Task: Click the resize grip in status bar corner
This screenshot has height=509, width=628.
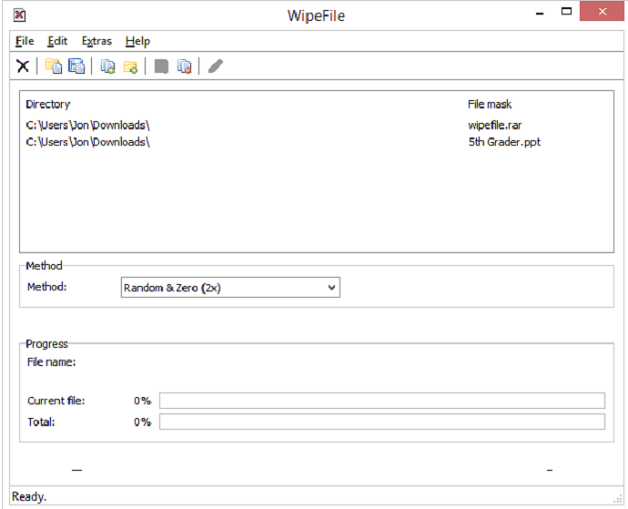Action: (x=617, y=498)
